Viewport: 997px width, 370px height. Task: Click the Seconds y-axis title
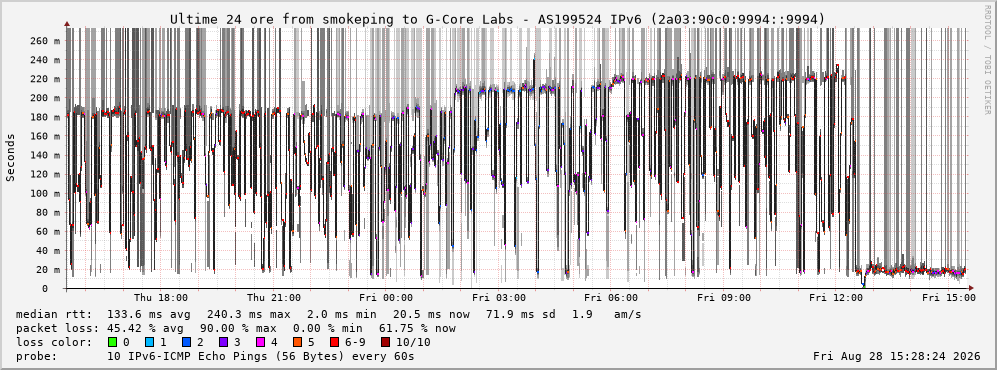tap(11, 158)
